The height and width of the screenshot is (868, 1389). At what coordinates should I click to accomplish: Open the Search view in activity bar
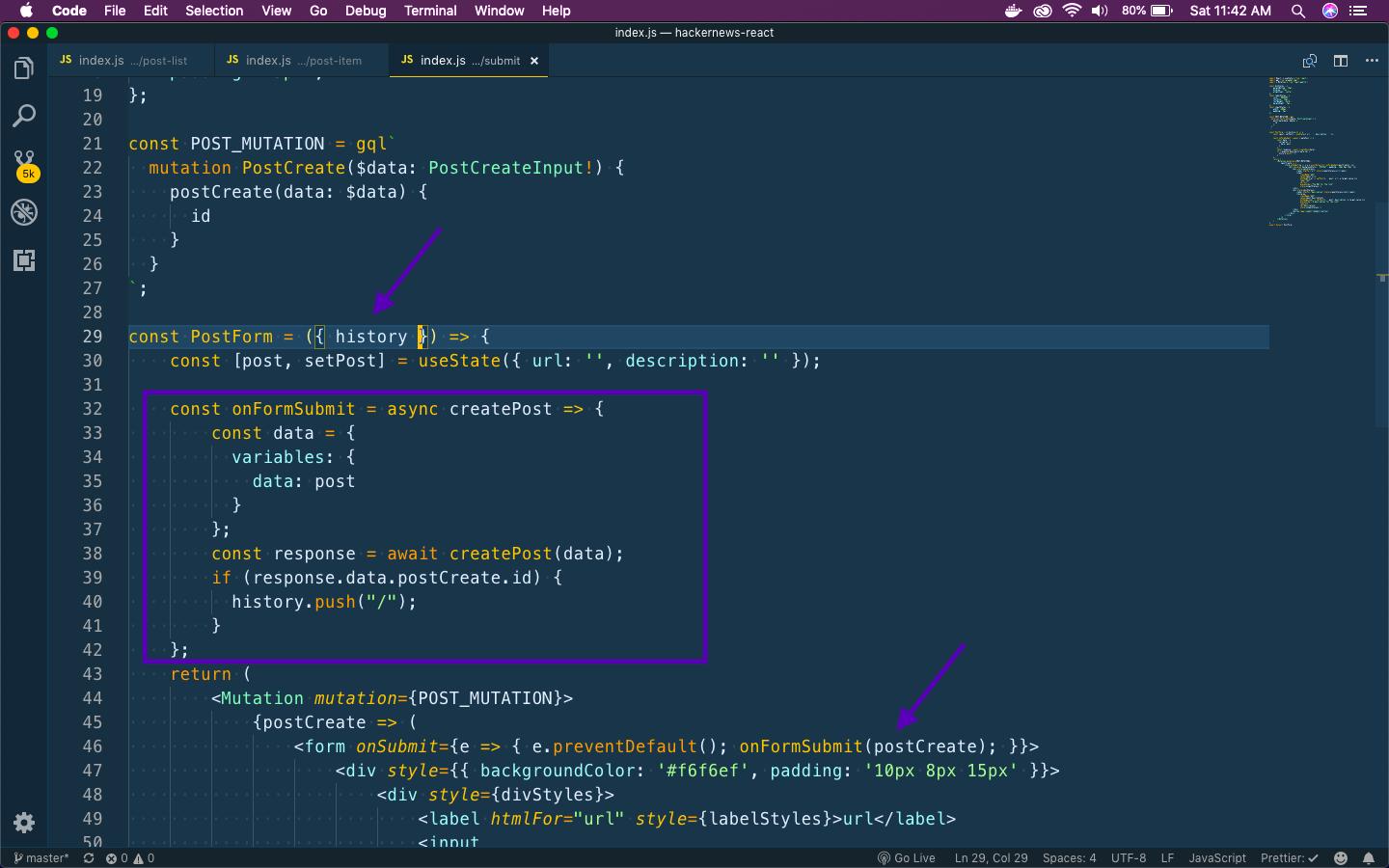click(24, 117)
